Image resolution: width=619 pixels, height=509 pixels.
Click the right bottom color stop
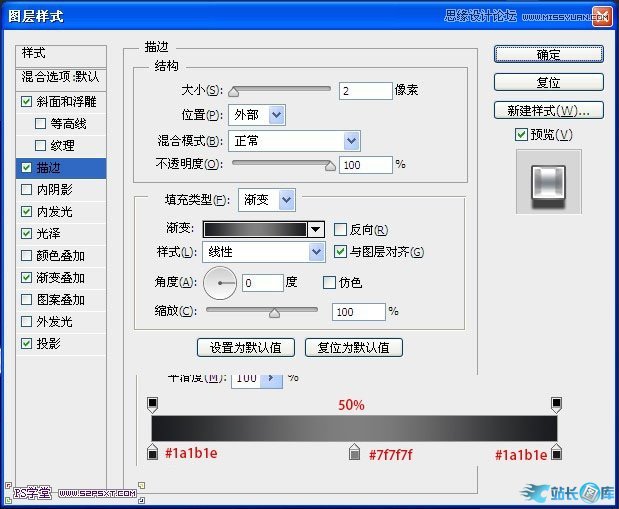click(557, 453)
